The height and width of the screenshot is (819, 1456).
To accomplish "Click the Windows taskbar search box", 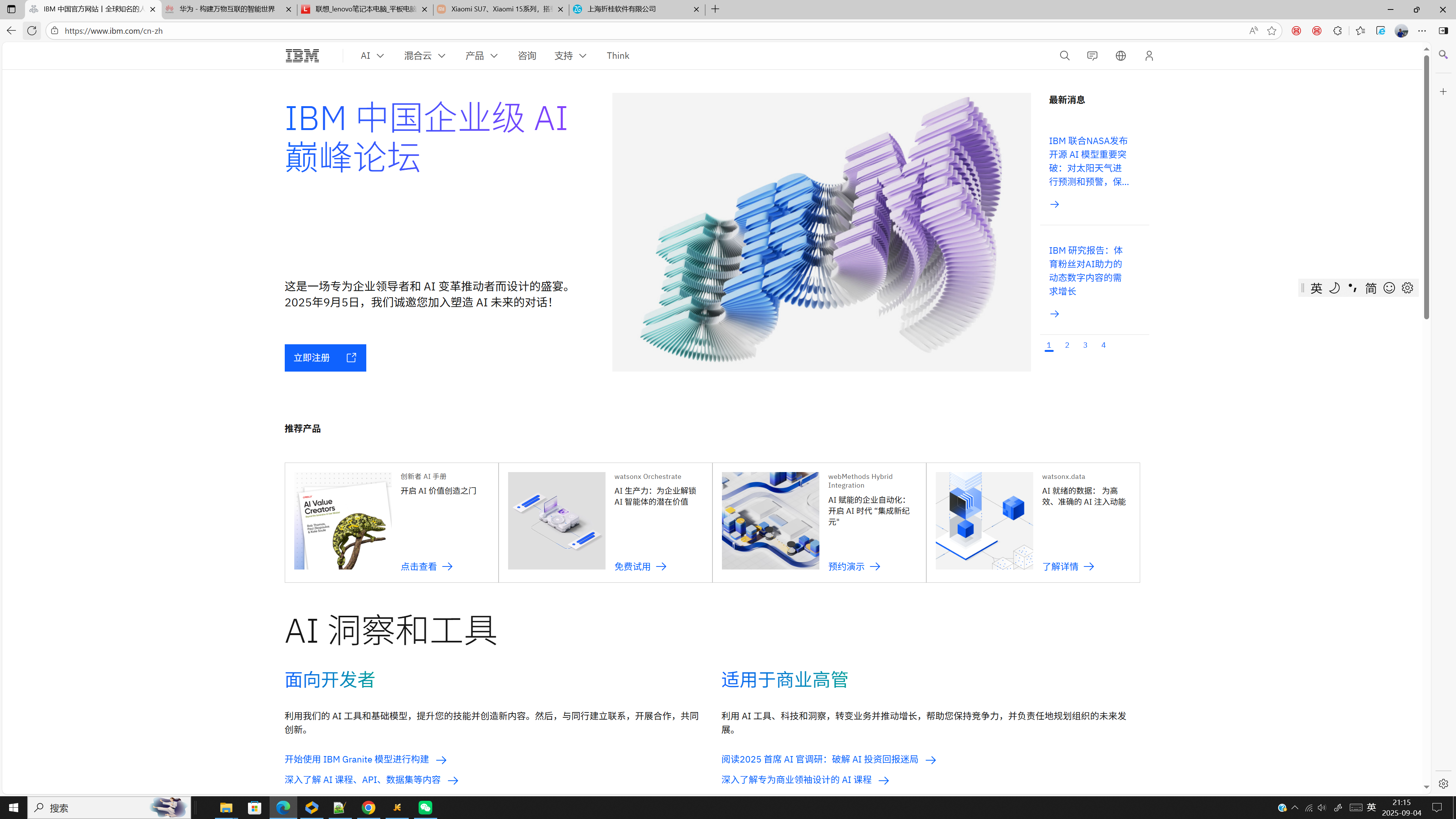I will [x=109, y=808].
